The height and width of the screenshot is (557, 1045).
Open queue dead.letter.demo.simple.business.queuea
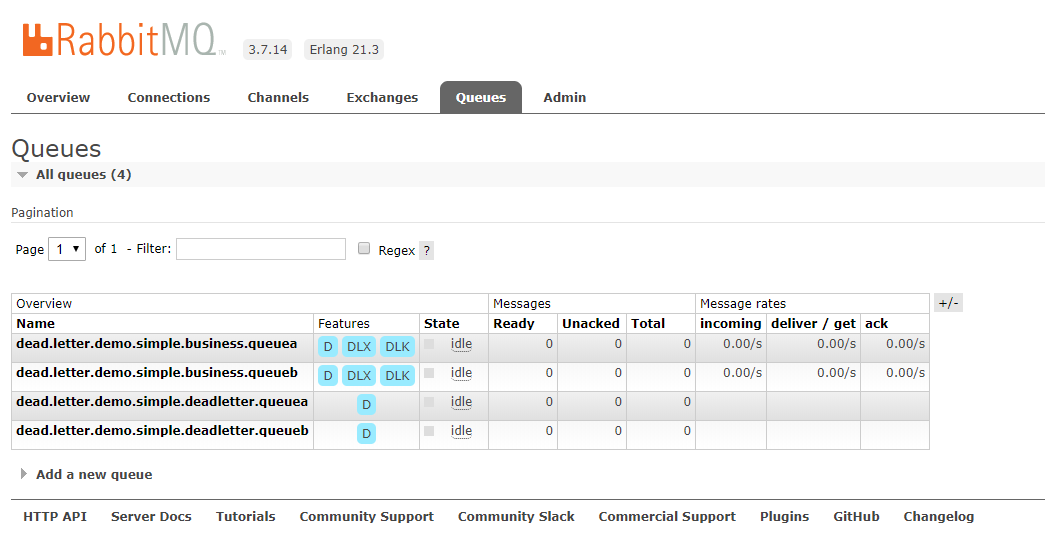coord(157,344)
